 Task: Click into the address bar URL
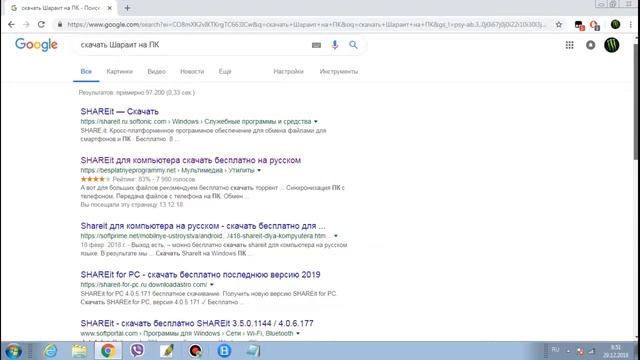click(306, 24)
